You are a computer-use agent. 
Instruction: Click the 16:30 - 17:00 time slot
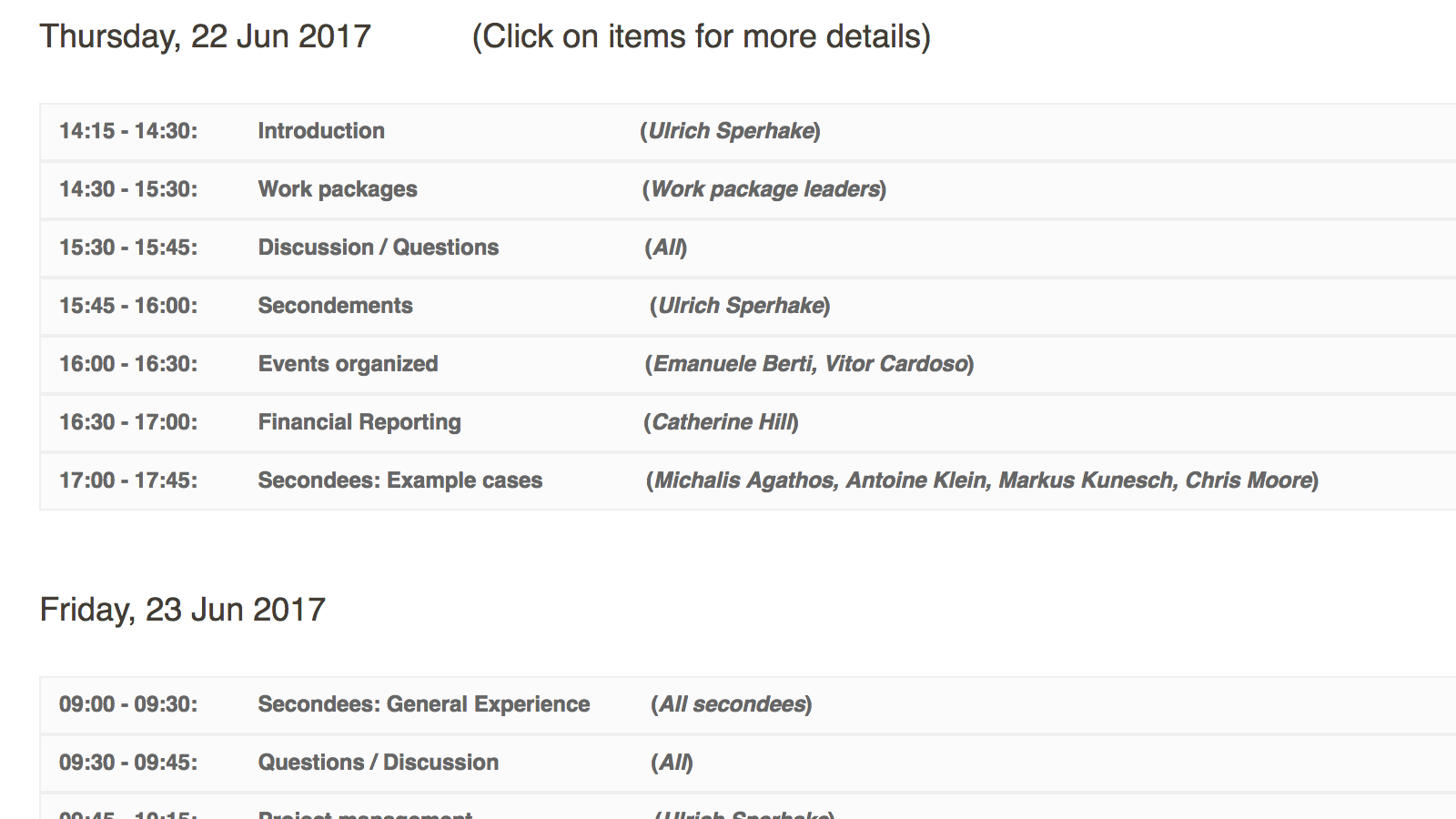(x=128, y=422)
